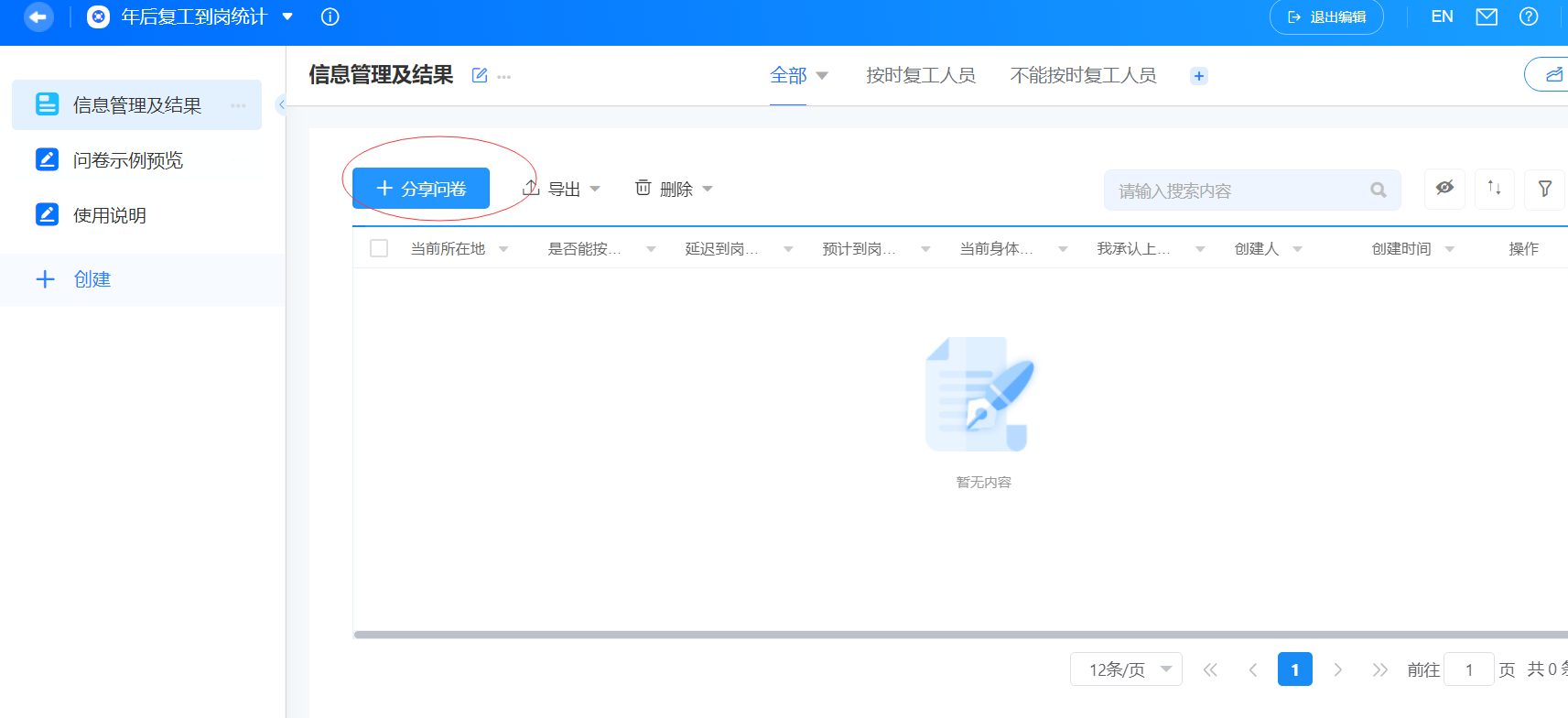Open the 创建人 column dropdown
Screen dimensions: 1568x718
pyautogui.click(x=1297, y=249)
